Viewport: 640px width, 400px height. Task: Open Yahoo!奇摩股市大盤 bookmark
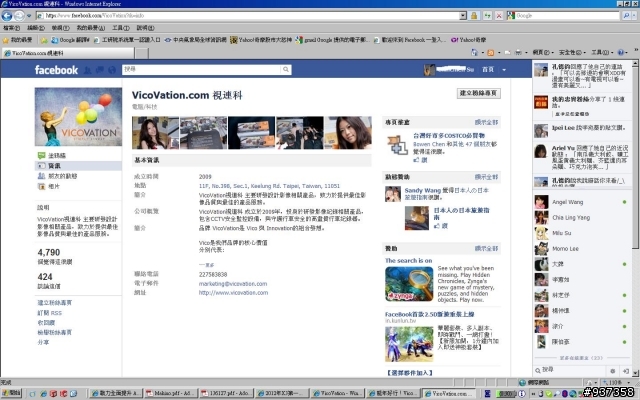pos(261,40)
